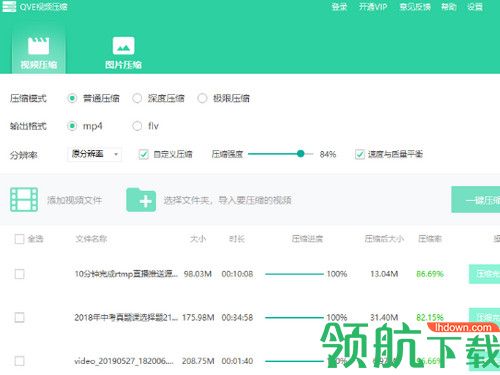Toggle the 自定义压缩 checkbox
This screenshot has height=375, width=500.
pyautogui.click(x=144, y=154)
